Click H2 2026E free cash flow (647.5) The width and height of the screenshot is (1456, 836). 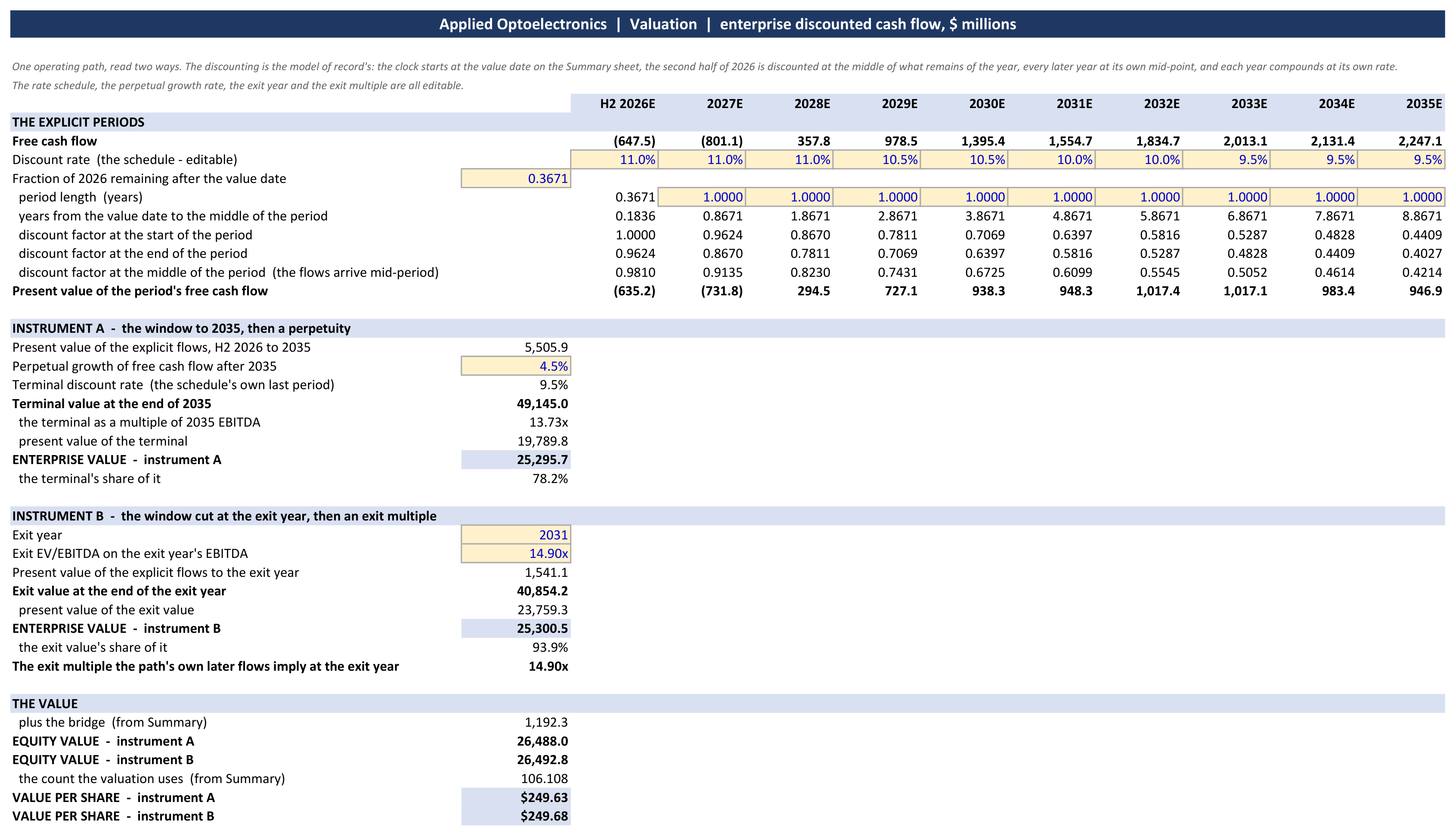635,141
